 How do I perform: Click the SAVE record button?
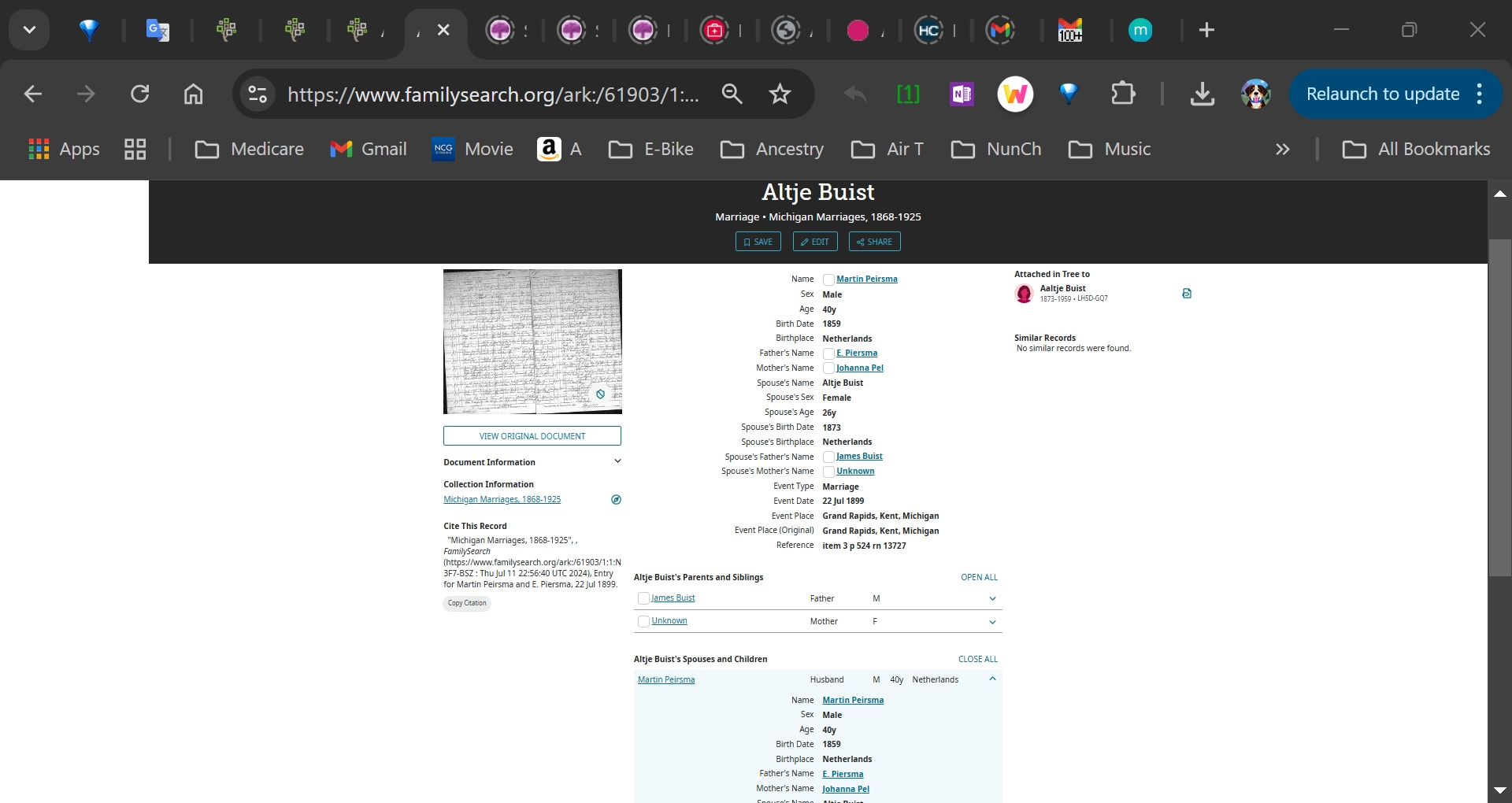coord(758,242)
